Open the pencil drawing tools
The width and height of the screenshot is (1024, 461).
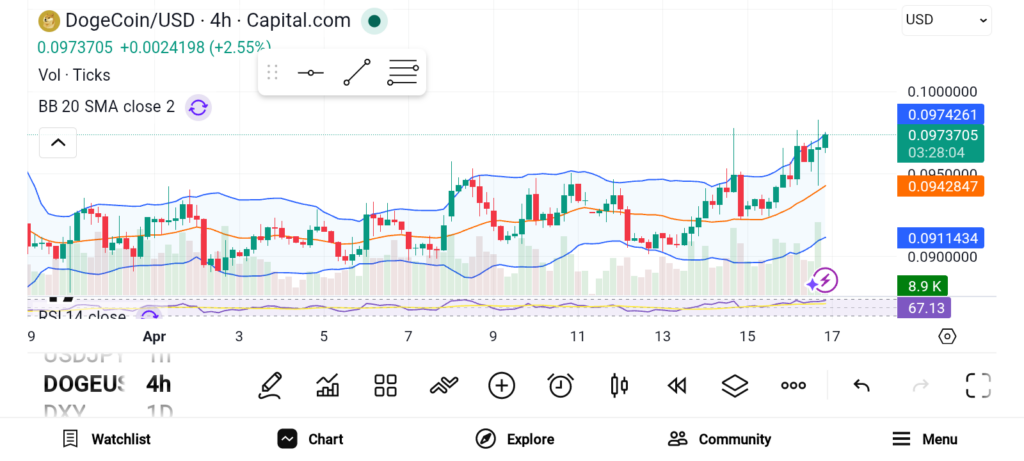tap(269, 385)
